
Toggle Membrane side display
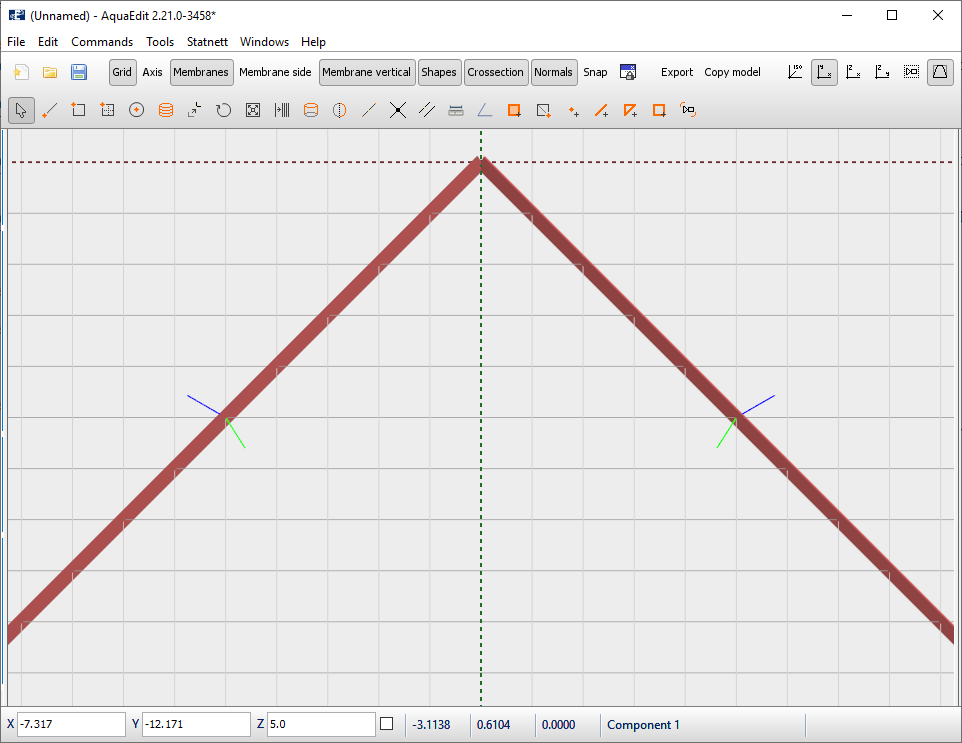pos(275,72)
